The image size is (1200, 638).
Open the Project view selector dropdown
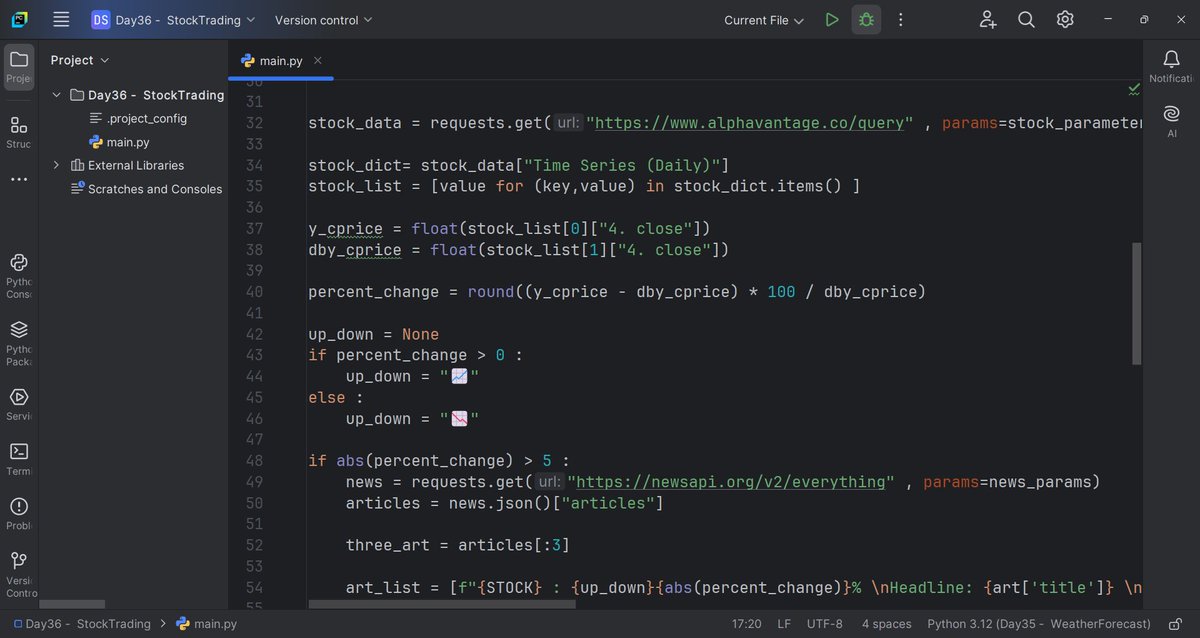point(80,60)
